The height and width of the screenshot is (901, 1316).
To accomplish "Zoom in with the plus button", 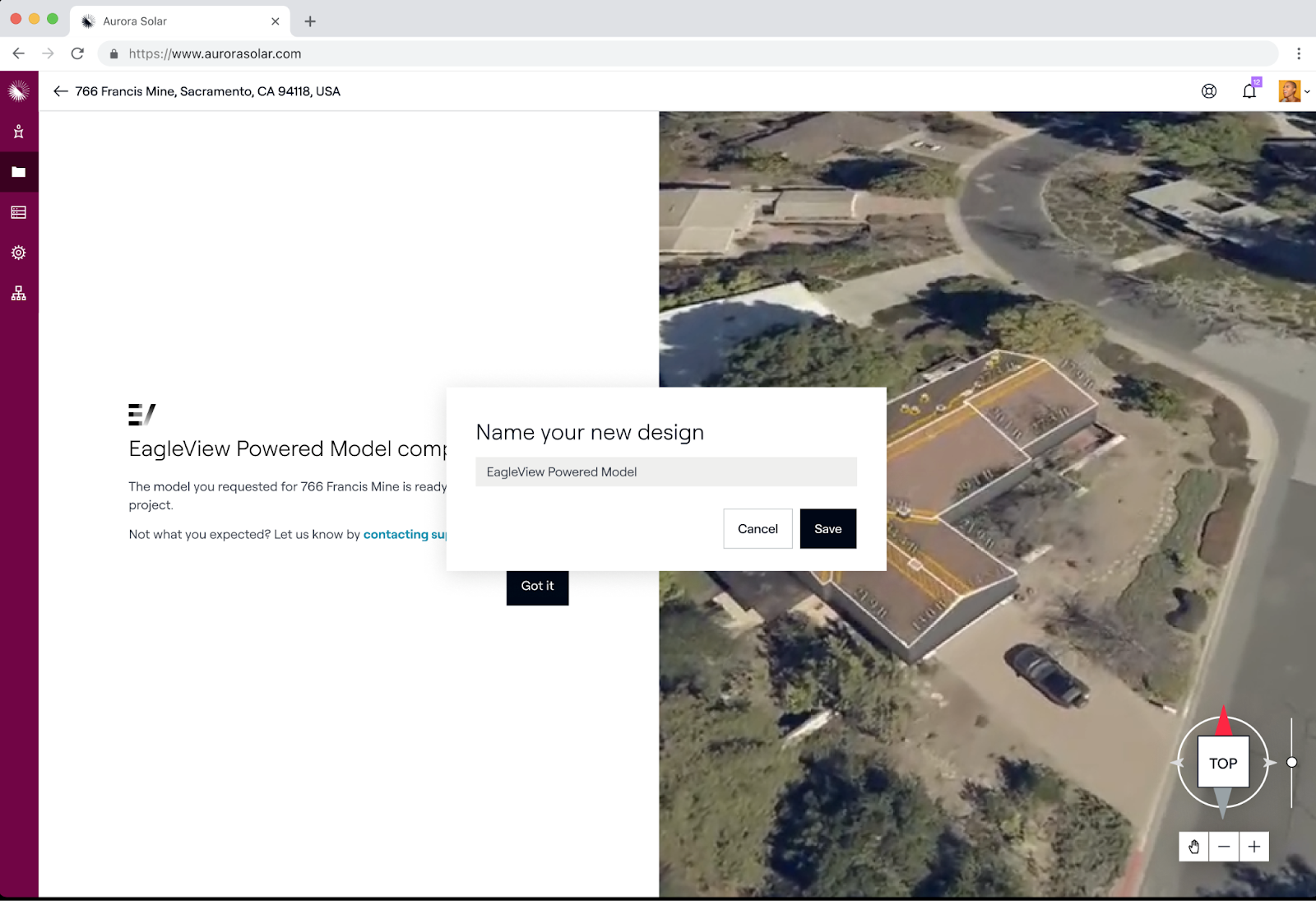I will pos(1253,847).
